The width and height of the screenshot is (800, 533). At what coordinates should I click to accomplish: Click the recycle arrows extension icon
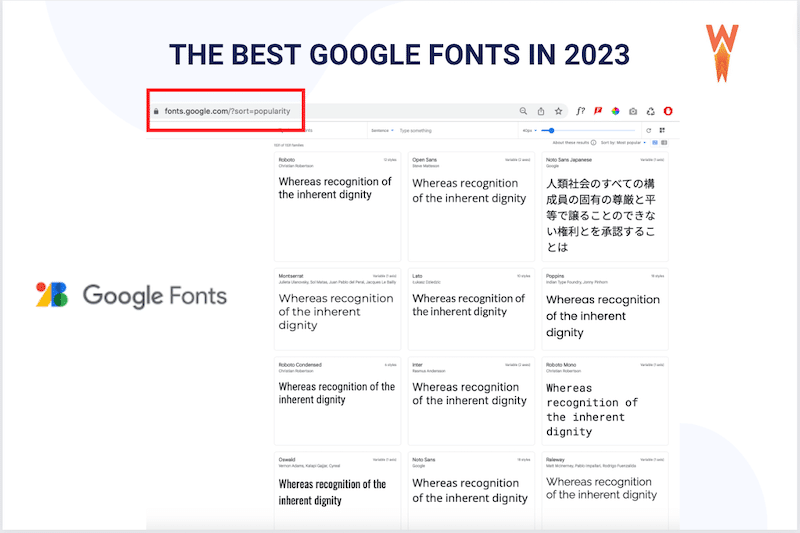(651, 111)
